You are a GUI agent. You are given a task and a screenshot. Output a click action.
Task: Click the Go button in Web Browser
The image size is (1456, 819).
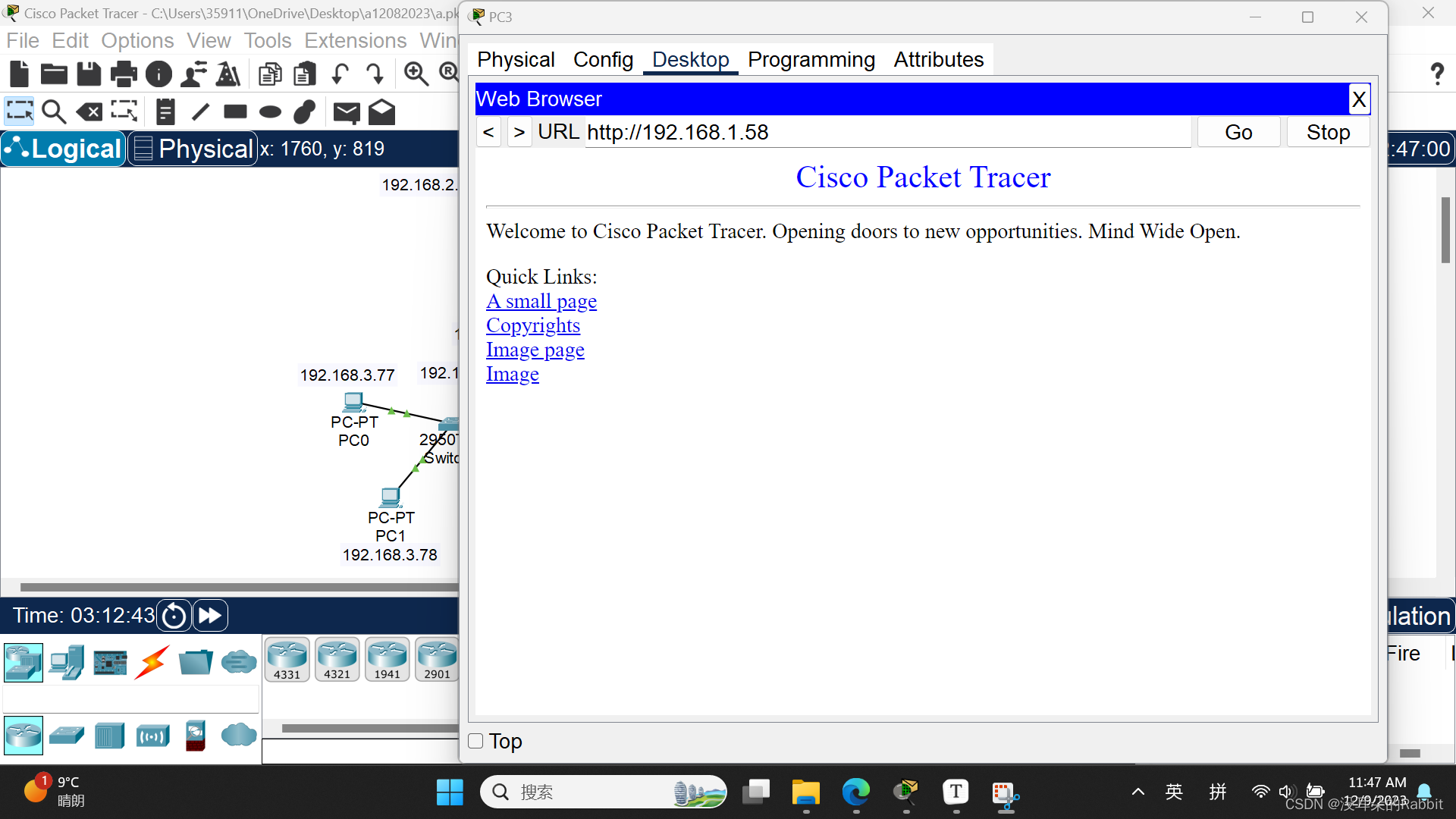coord(1238,132)
